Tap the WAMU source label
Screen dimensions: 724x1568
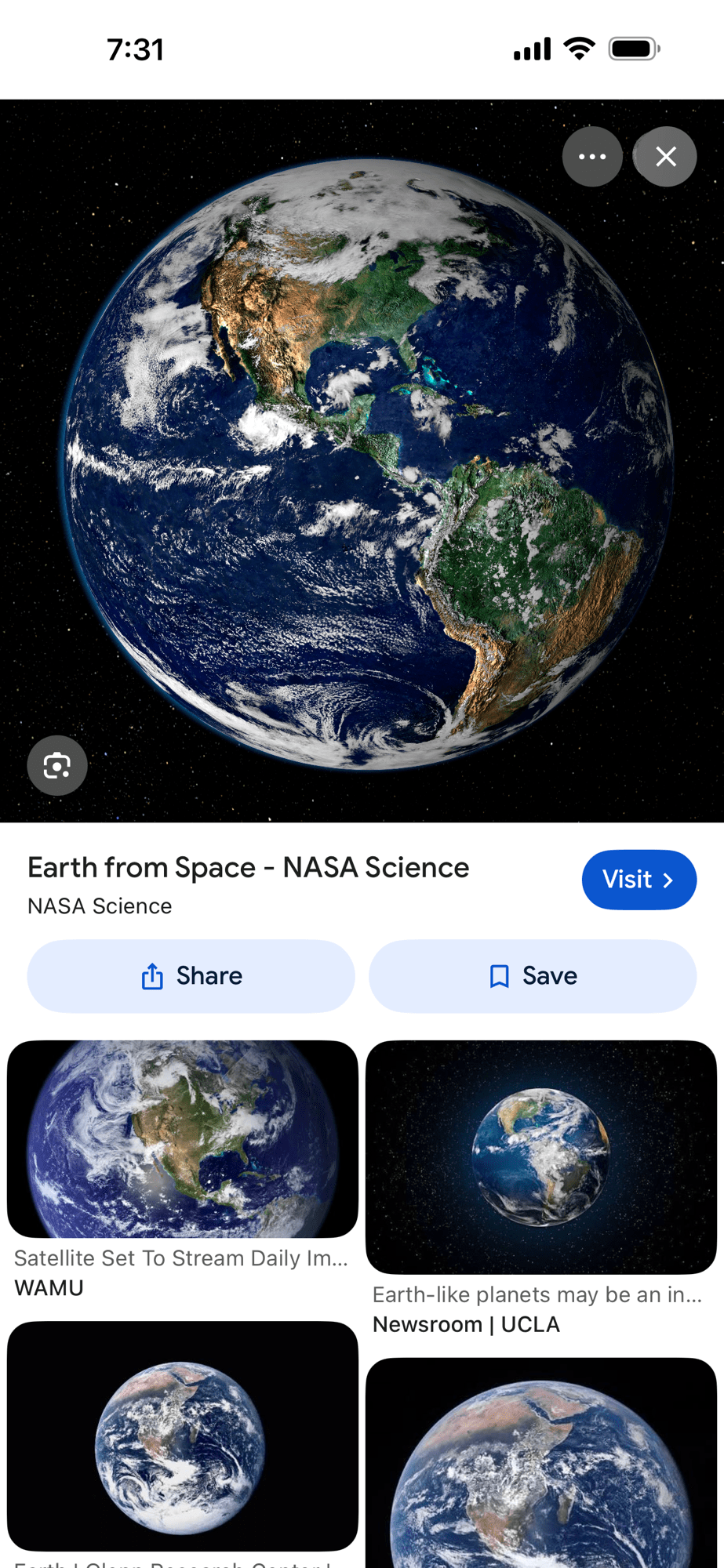(49, 1288)
